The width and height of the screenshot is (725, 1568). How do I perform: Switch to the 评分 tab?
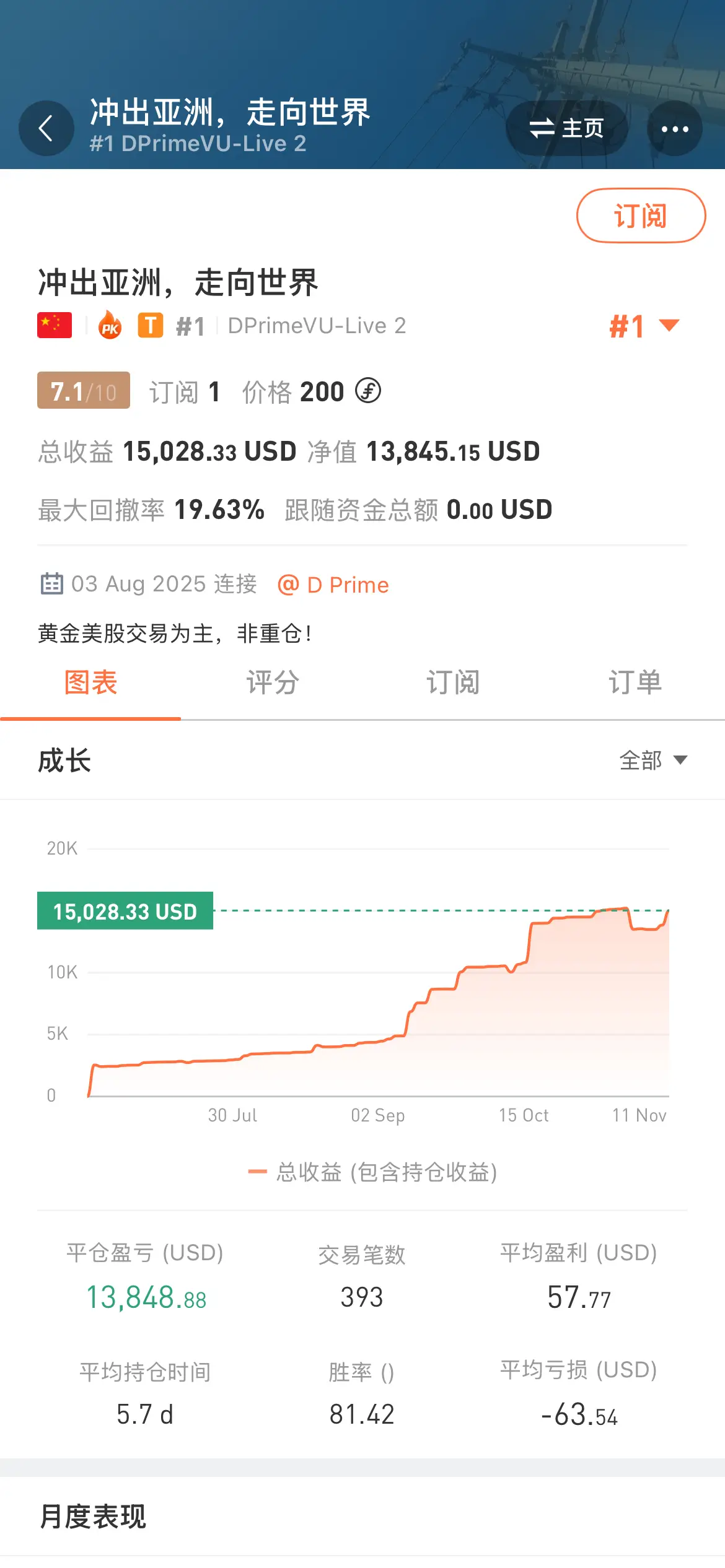click(x=272, y=683)
